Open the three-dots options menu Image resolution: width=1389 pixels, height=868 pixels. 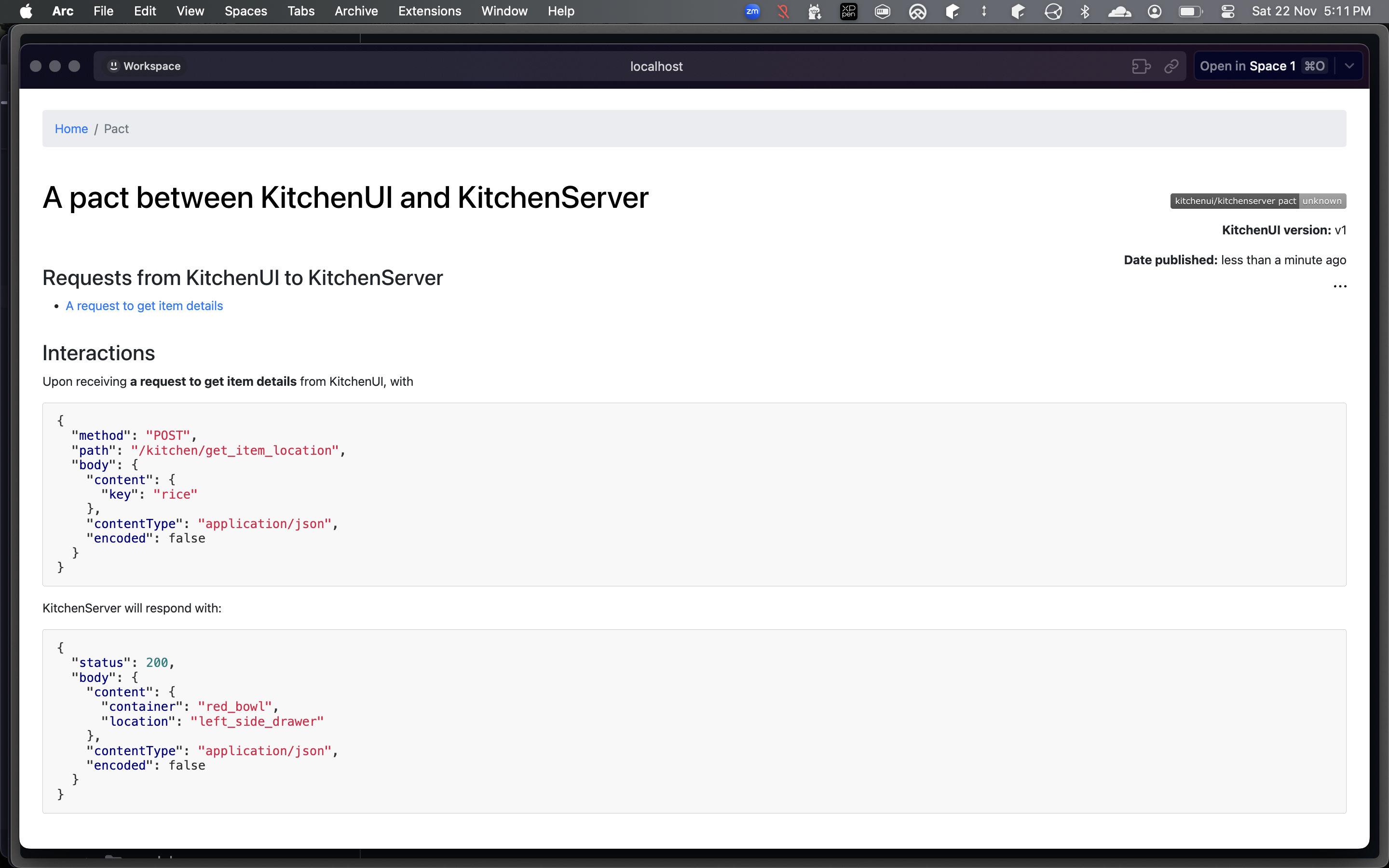[x=1340, y=286]
